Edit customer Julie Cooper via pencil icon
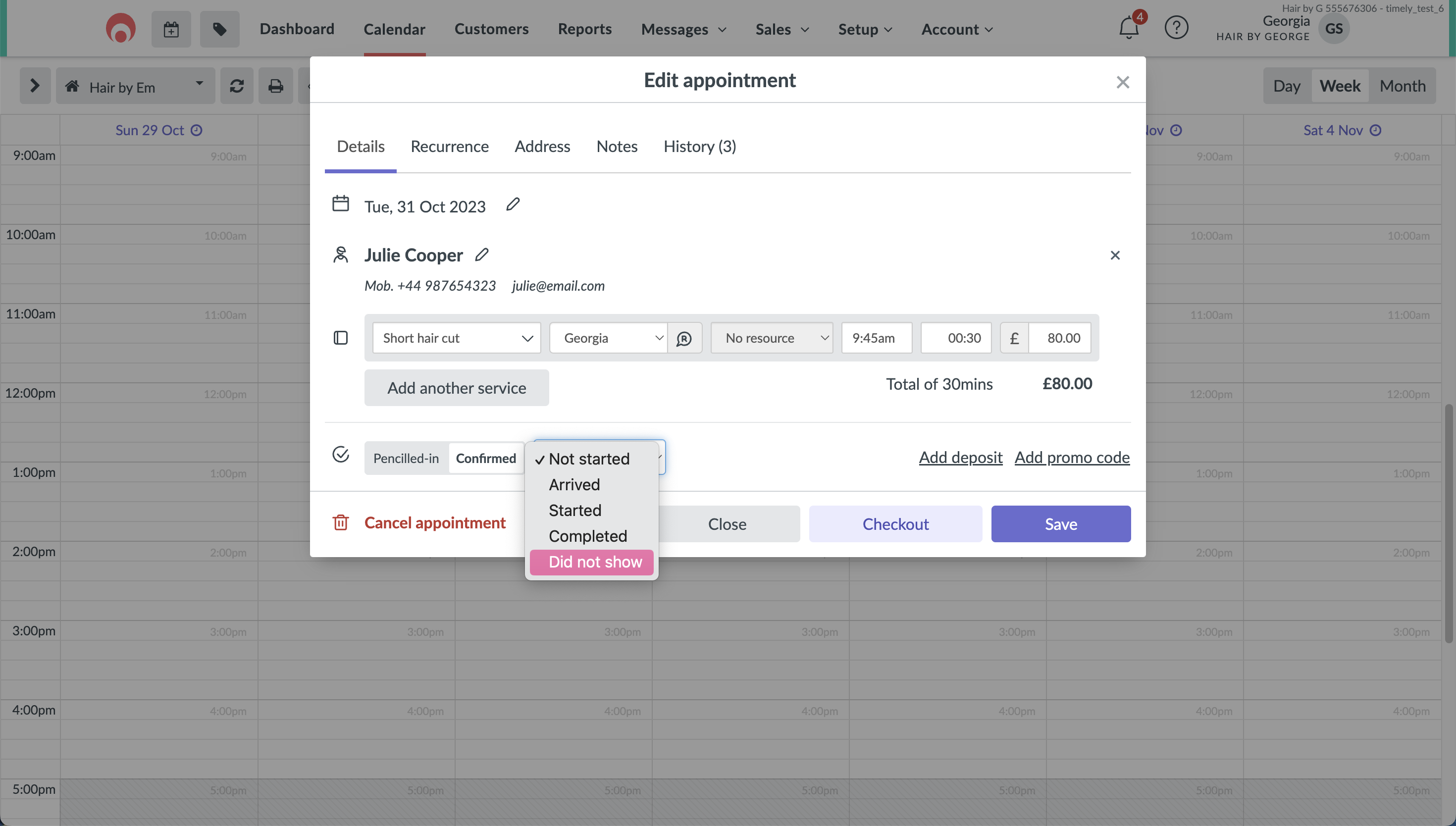This screenshot has height=826, width=1456. [x=481, y=255]
